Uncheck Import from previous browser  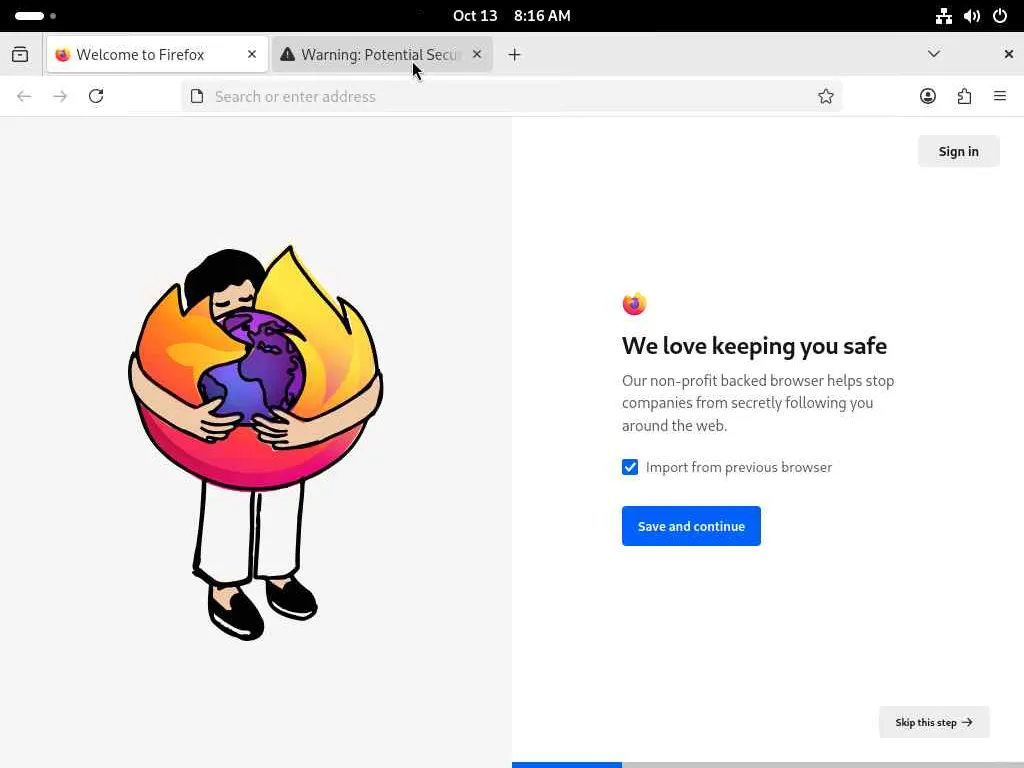[x=630, y=467]
